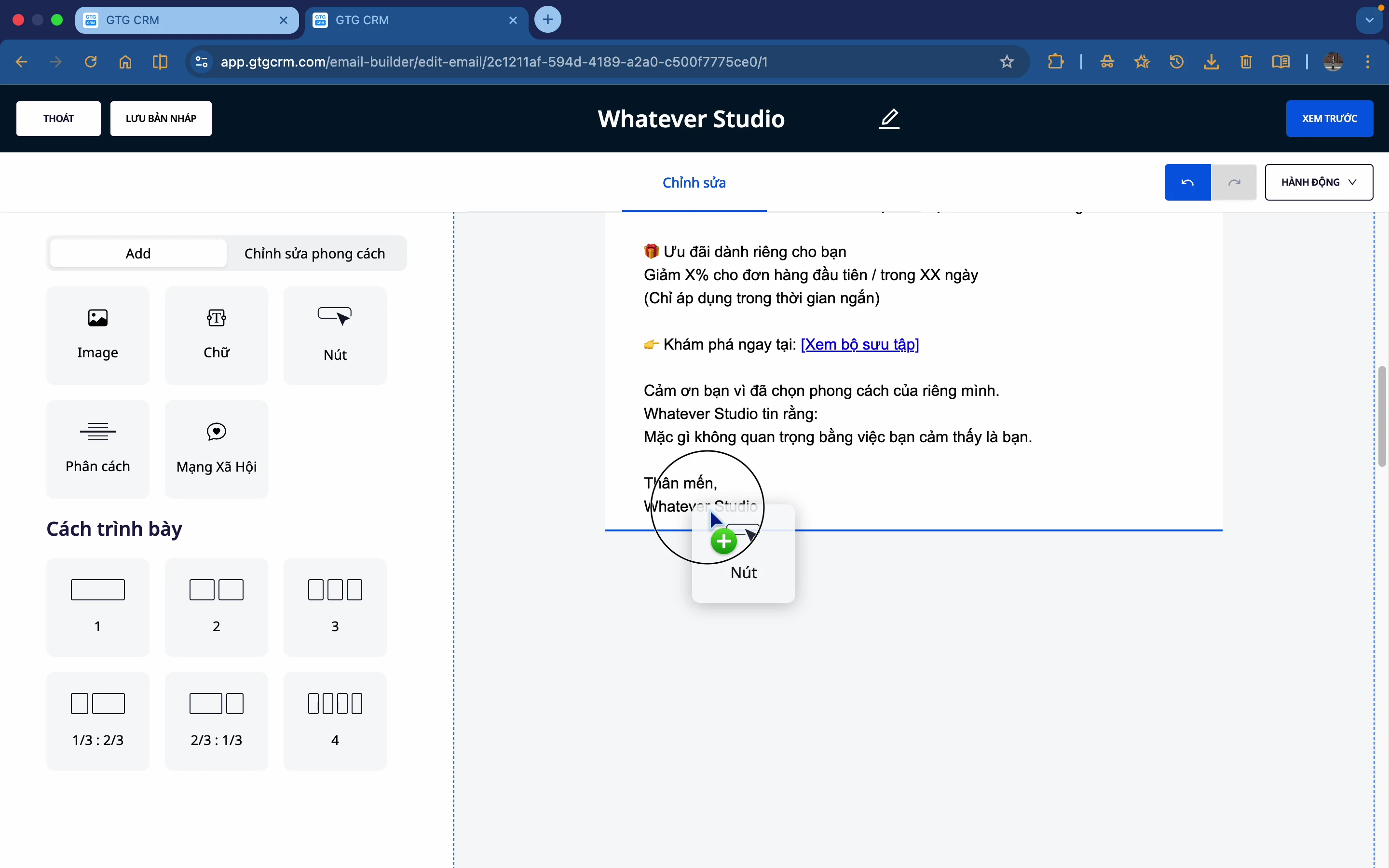
Task: Switch to the Chỉnh sửa phong cách tab
Action: [314, 253]
